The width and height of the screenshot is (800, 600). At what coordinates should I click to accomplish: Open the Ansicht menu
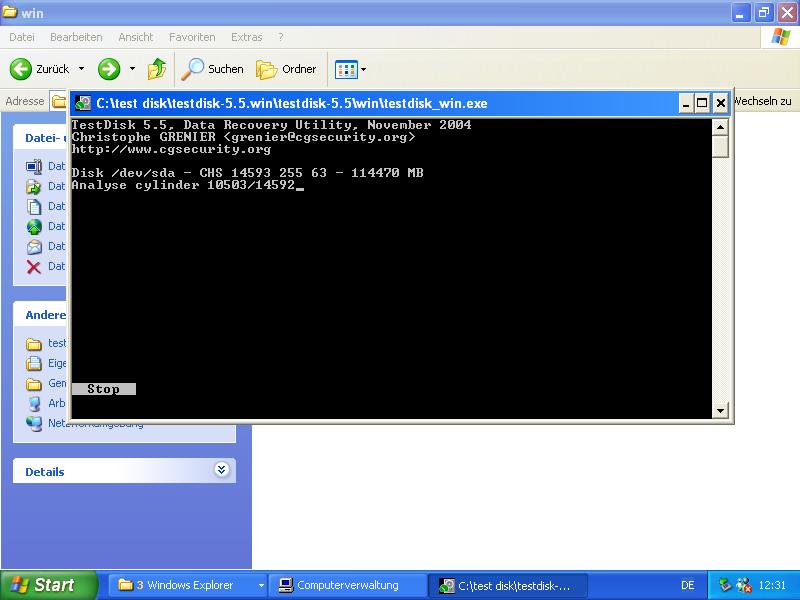136,37
